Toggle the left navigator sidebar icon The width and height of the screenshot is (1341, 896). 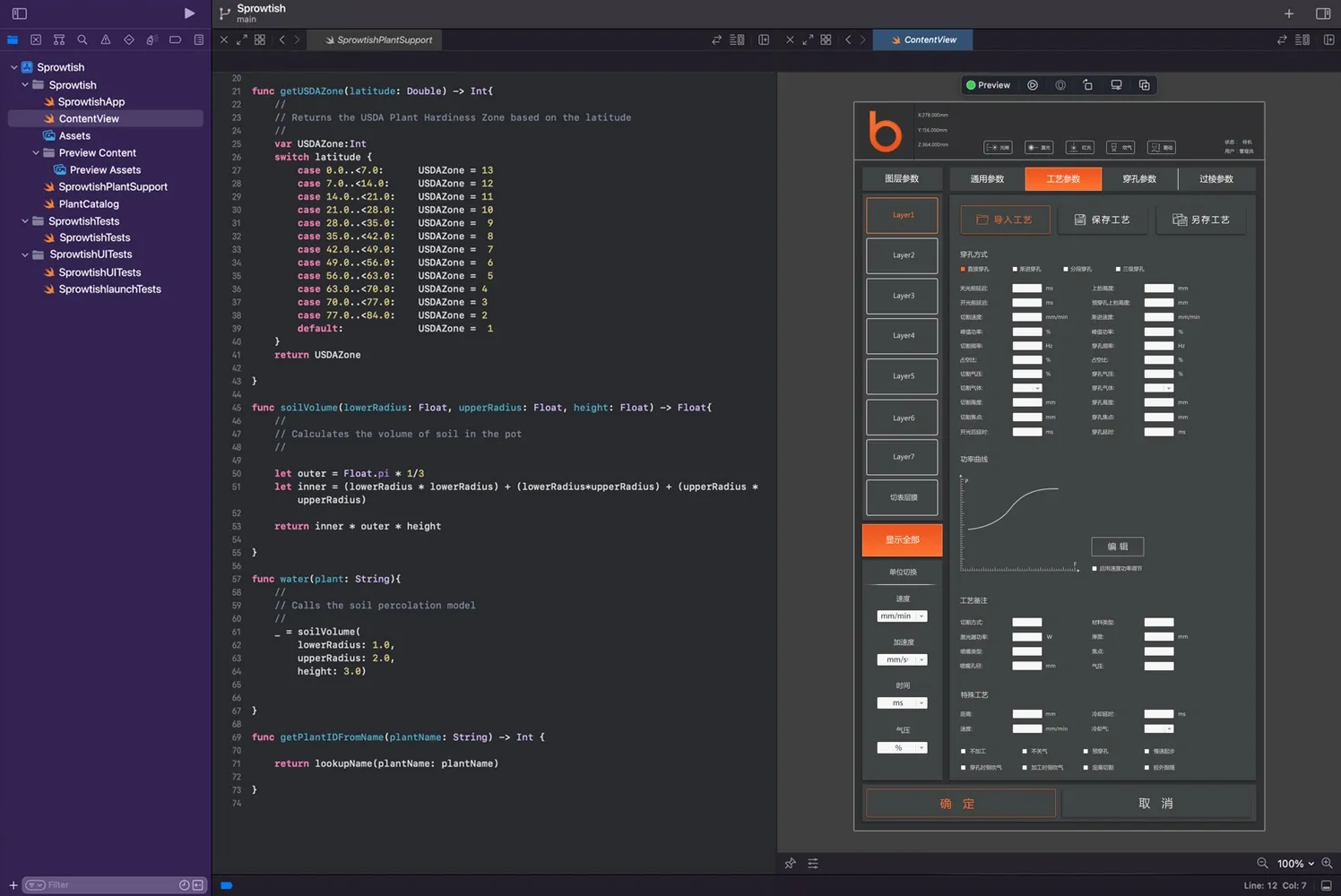(20, 13)
